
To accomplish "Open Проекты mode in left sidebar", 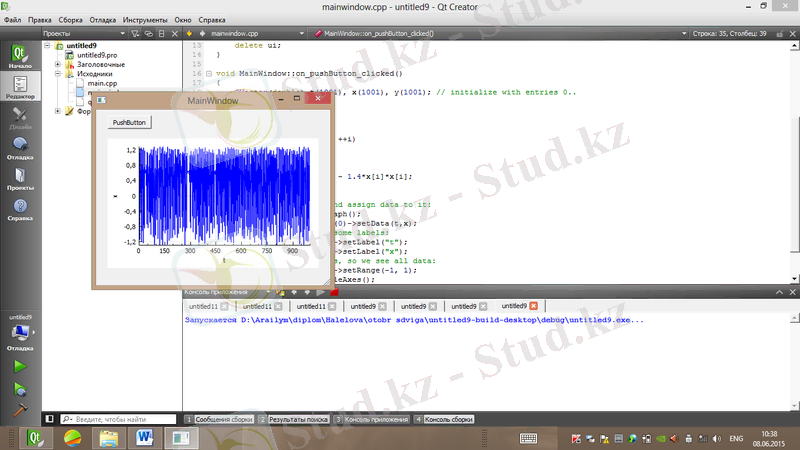I will click(x=19, y=178).
